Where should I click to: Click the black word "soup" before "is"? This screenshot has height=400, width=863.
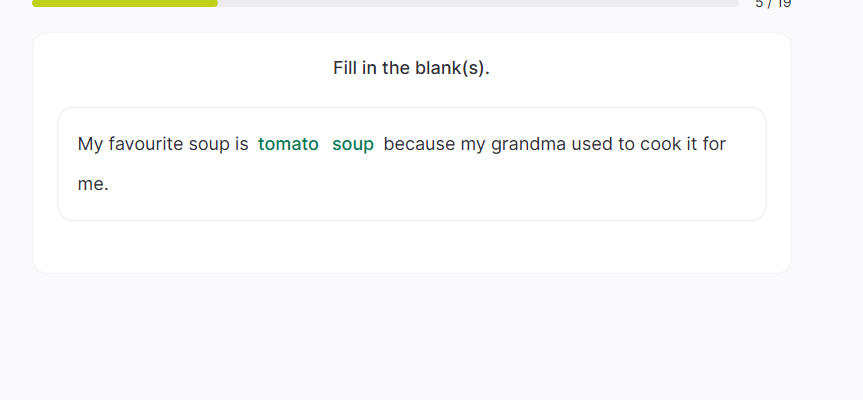click(209, 144)
